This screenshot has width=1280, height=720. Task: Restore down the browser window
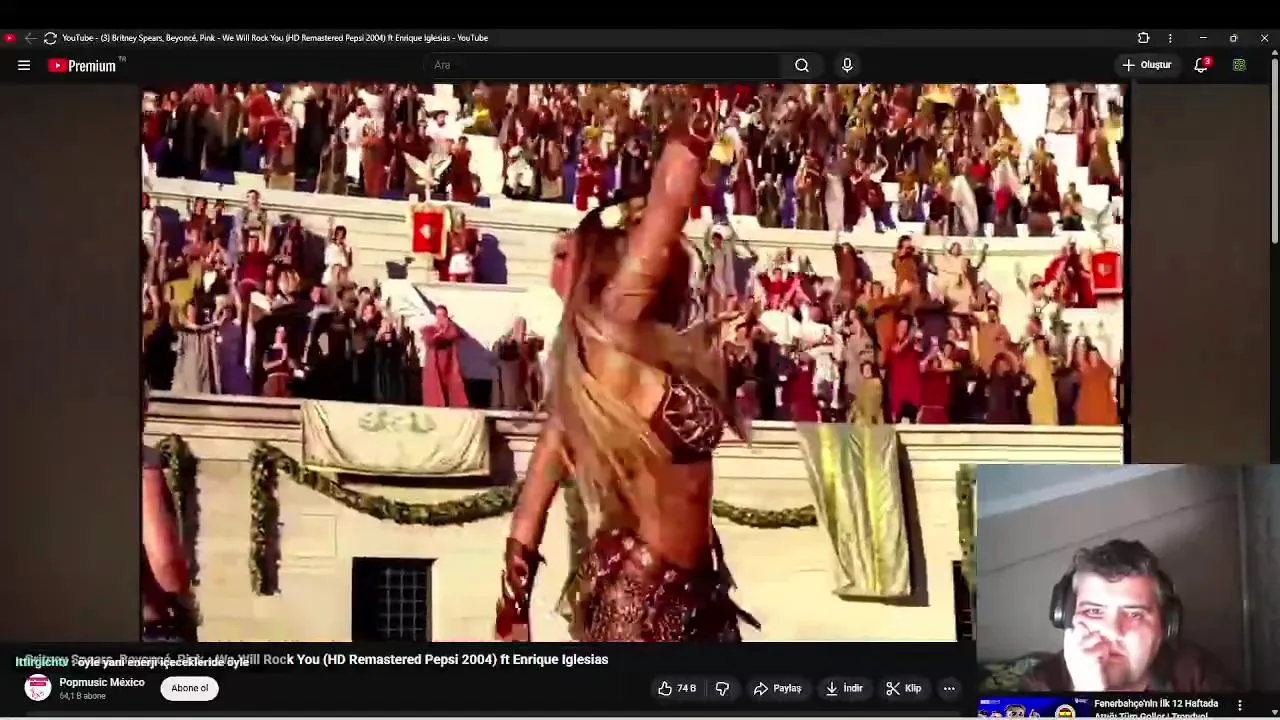[1234, 38]
